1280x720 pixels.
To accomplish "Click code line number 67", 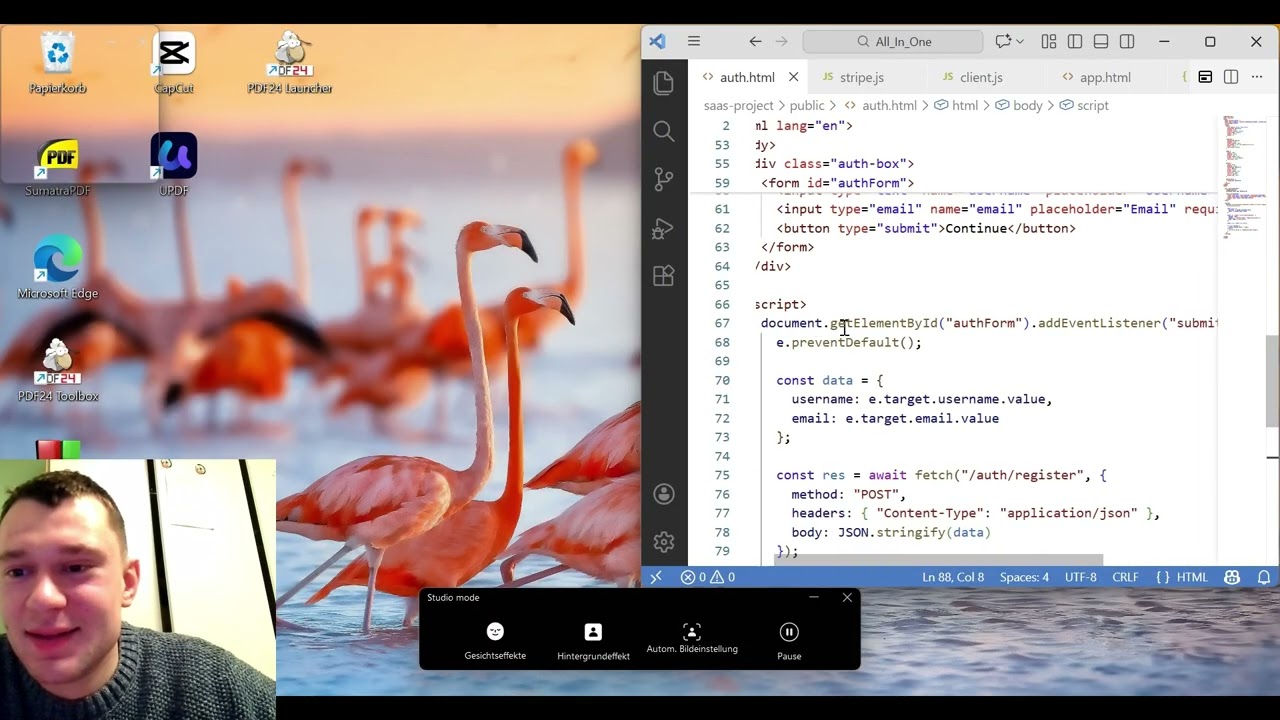I will [x=722, y=323].
